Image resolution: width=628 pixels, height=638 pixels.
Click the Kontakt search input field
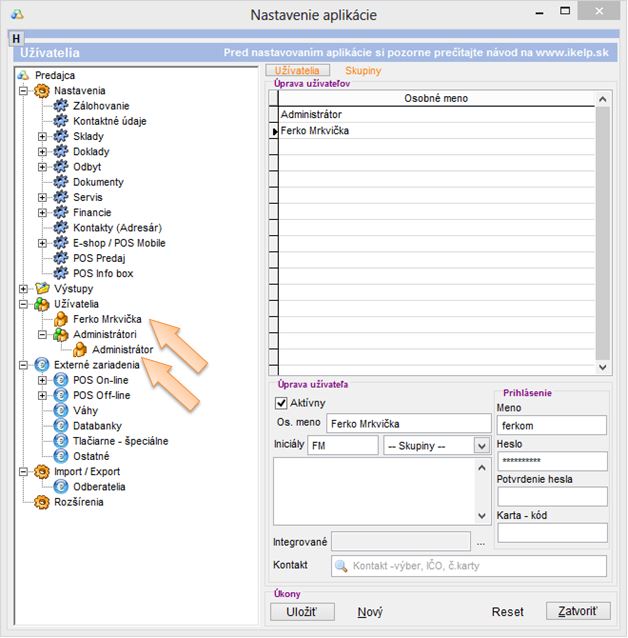pyautogui.click(x=468, y=566)
